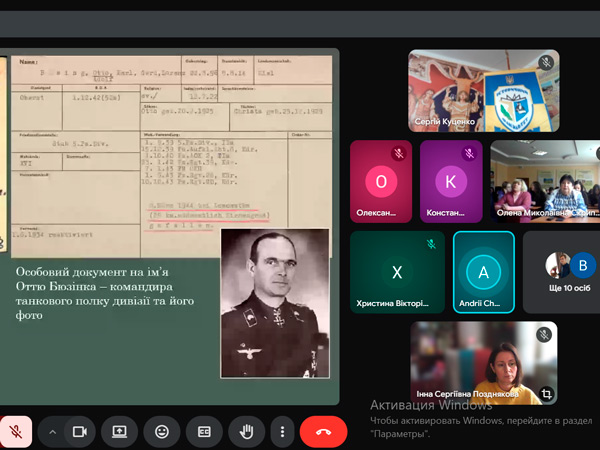Click the present screen icon
Screen dimensions: 600x450
119,432
